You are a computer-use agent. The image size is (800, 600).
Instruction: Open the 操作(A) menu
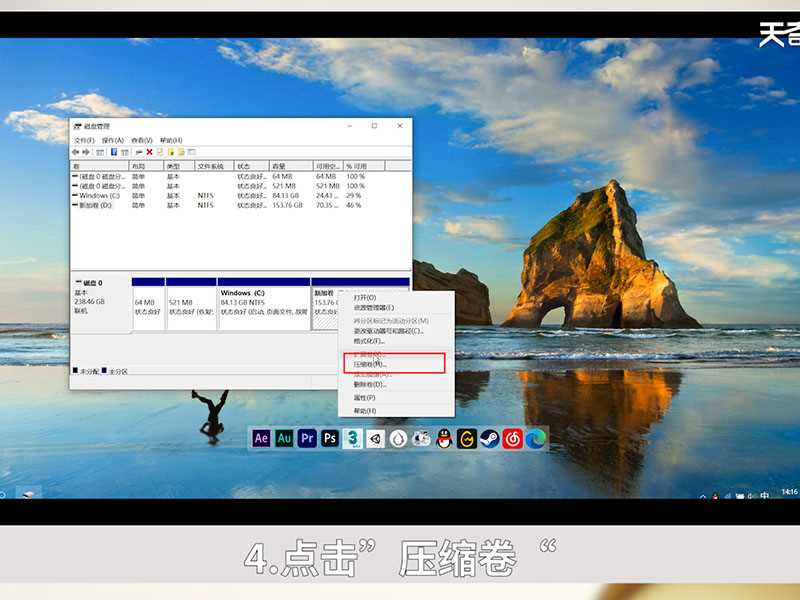[112, 140]
